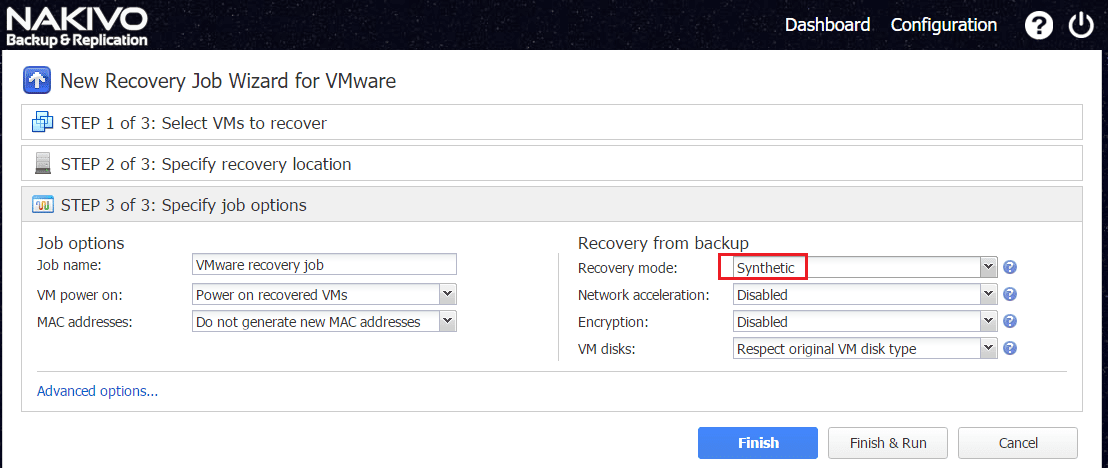The width and height of the screenshot is (1108, 468).
Task: Show help for Network acceleration
Action: pyautogui.click(x=1010, y=295)
